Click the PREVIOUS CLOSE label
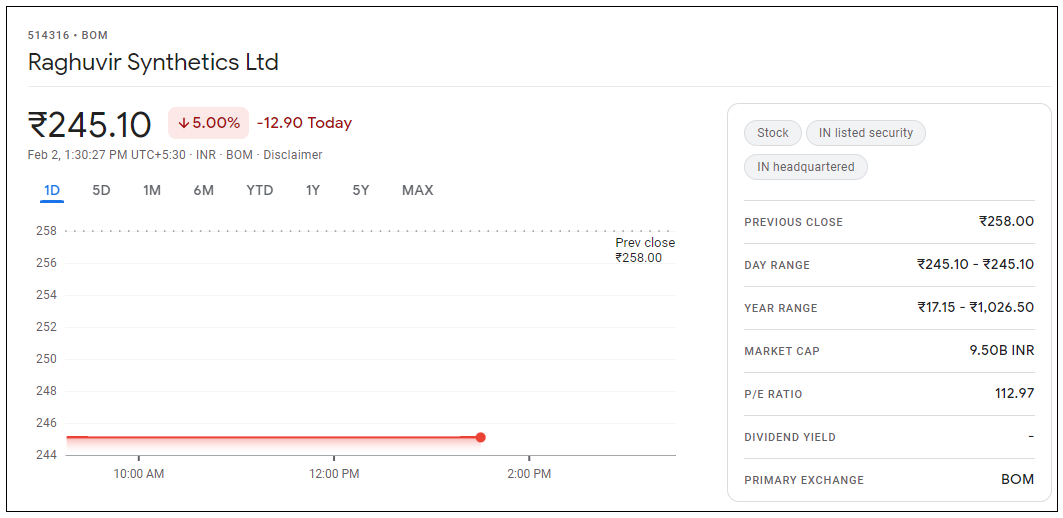The height and width of the screenshot is (518, 1063). (x=794, y=222)
